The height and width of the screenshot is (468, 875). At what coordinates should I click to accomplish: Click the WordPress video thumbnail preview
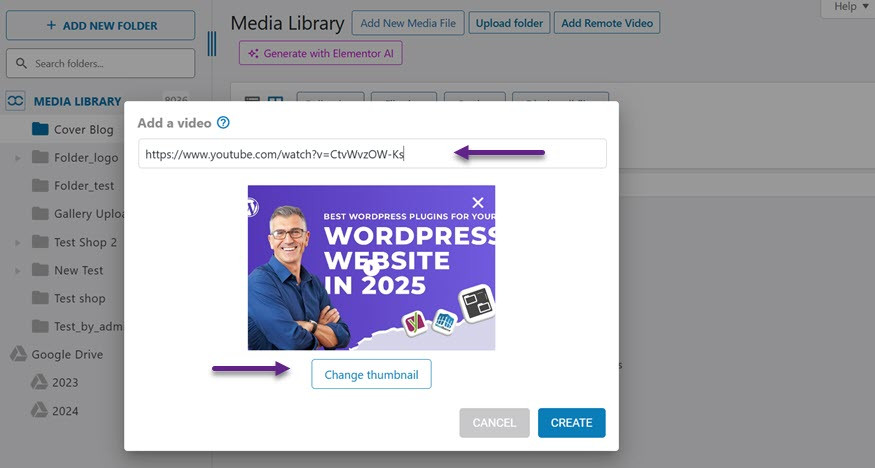click(371, 268)
